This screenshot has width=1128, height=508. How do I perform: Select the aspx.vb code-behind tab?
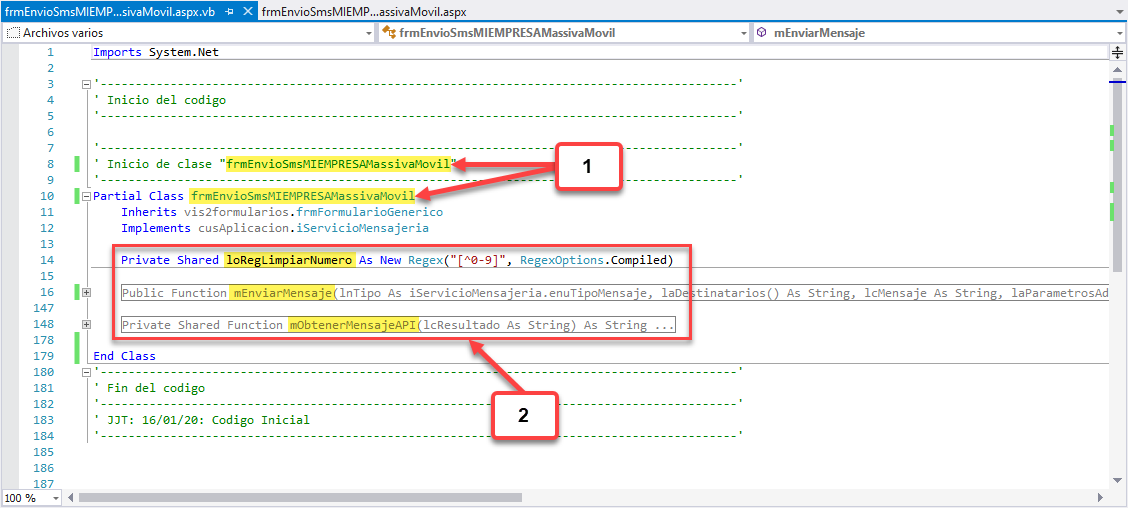(x=110, y=11)
